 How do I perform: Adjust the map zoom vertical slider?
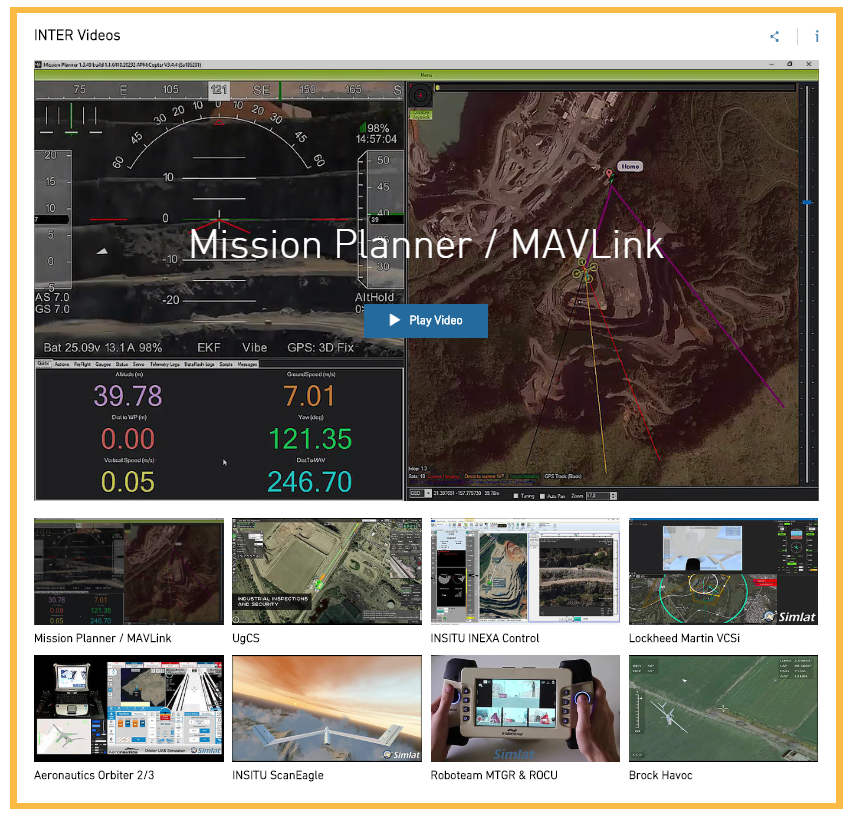(x=806, y=202)
